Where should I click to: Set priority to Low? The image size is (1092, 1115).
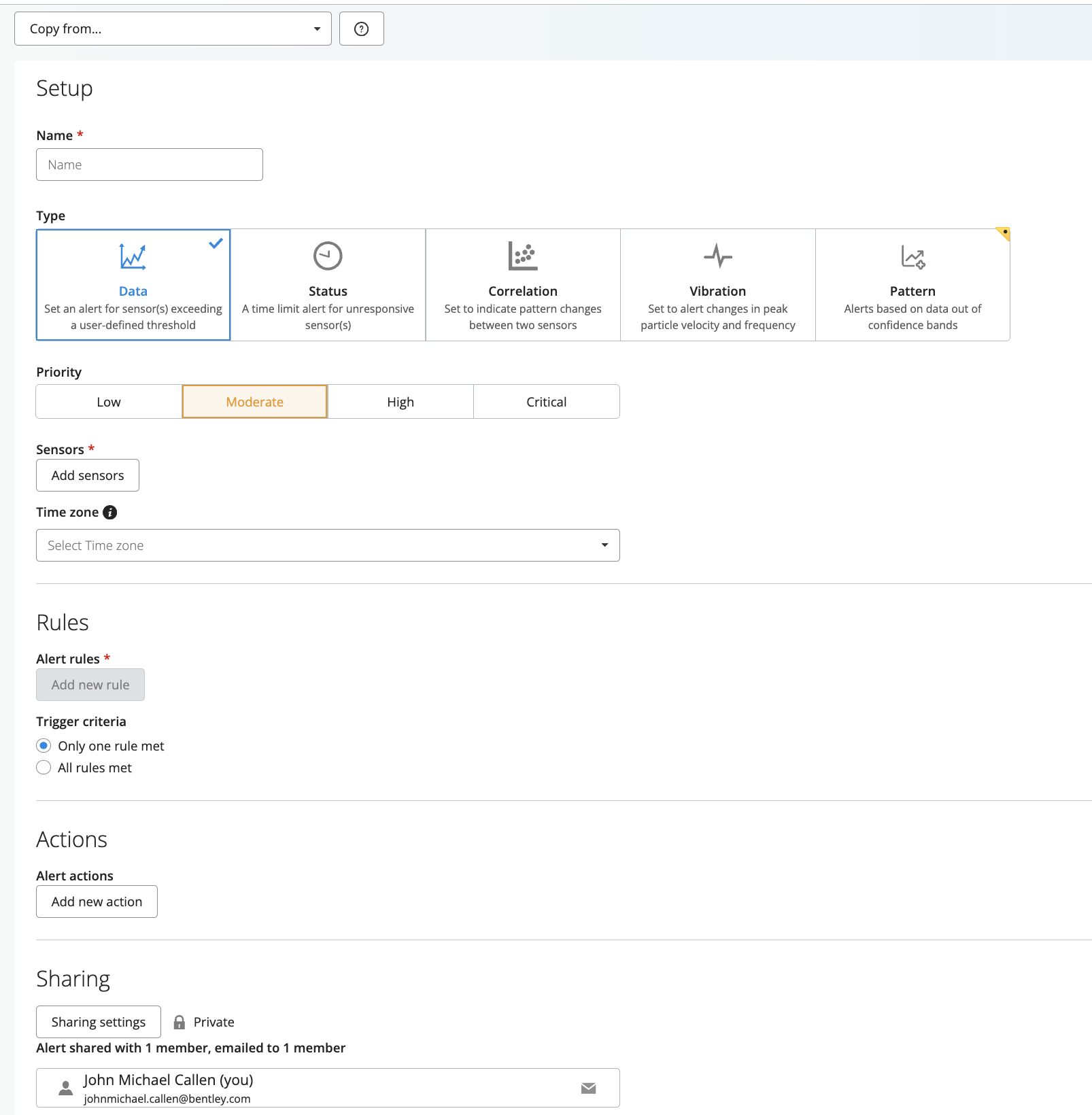[109, 402]
